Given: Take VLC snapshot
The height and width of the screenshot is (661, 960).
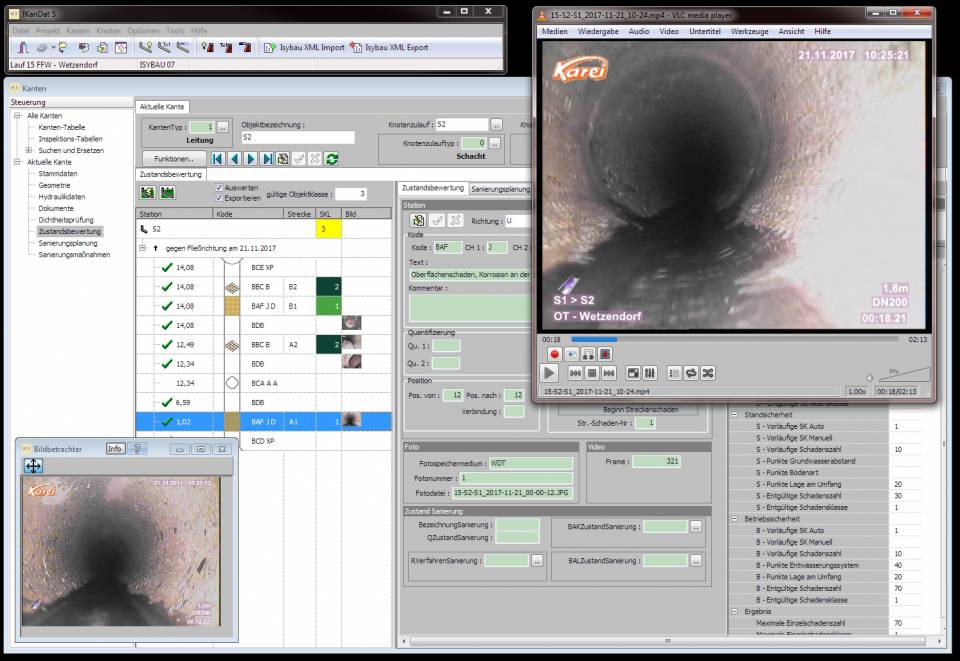Looking at the screenshot, I should pos(571,354).
